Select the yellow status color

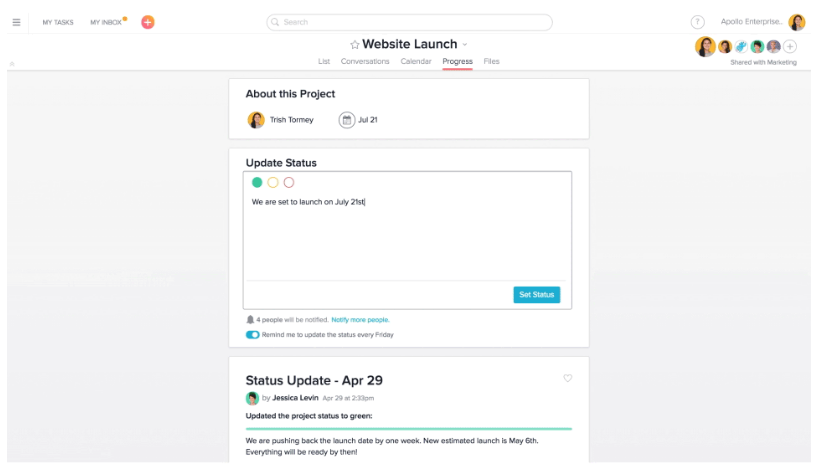pyautogui.click(x=273, y=182)
